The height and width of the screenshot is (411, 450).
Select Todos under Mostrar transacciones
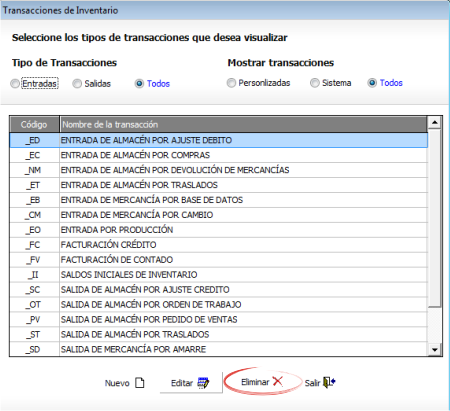point(372,83)
